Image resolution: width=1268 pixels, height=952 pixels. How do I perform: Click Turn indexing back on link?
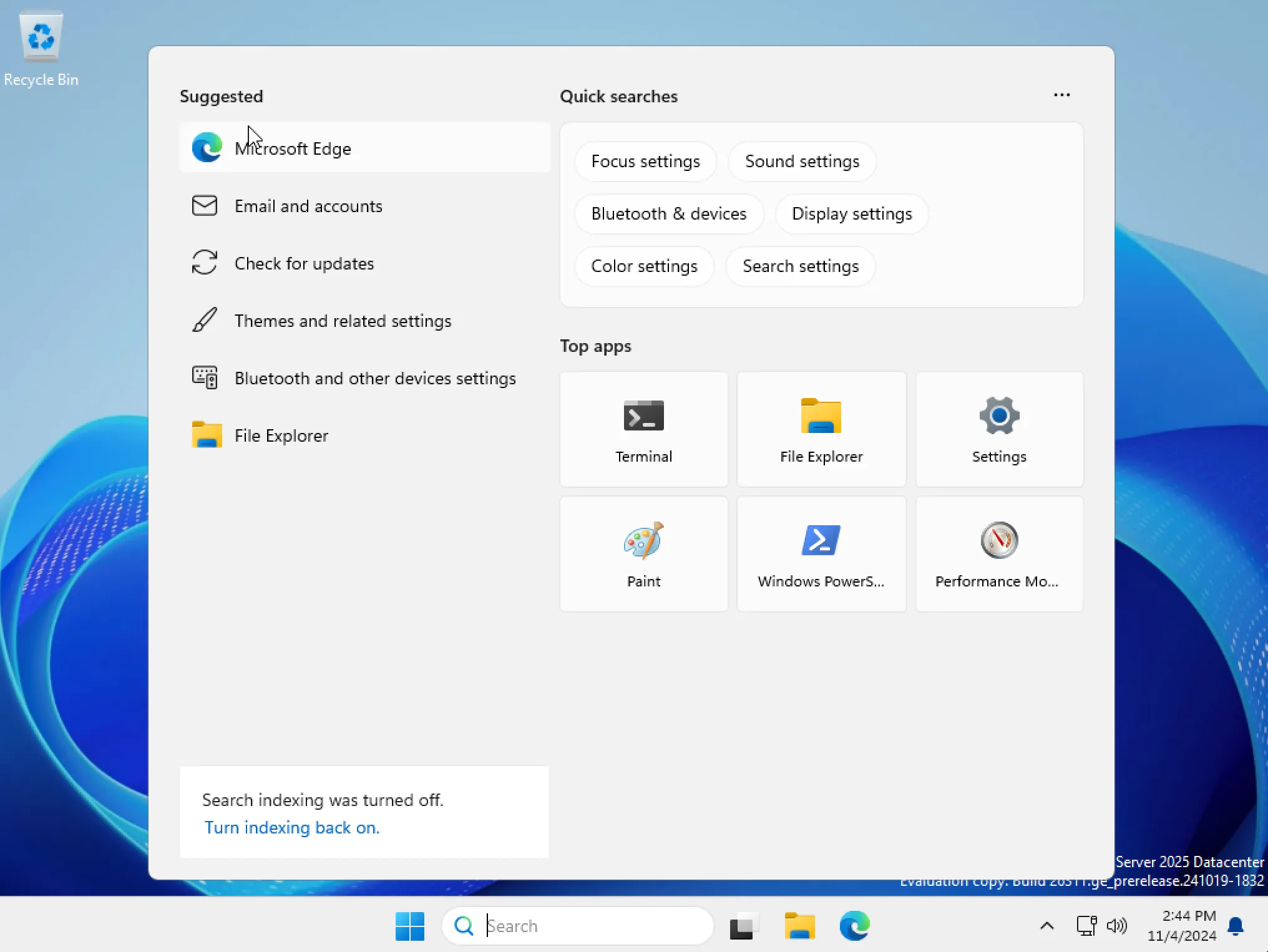tap(292, 828)
